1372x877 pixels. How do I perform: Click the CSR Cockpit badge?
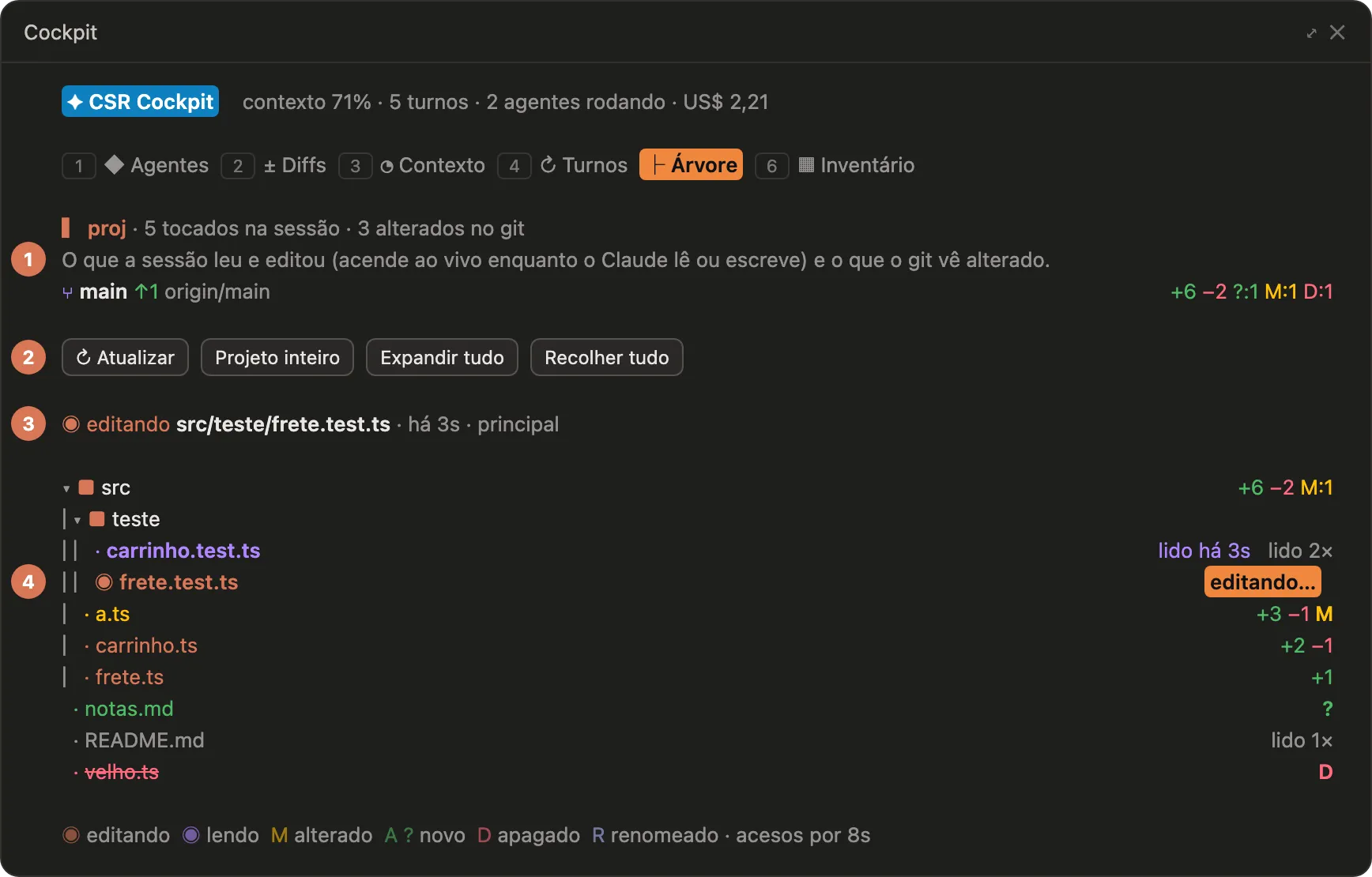pos(140,102)
